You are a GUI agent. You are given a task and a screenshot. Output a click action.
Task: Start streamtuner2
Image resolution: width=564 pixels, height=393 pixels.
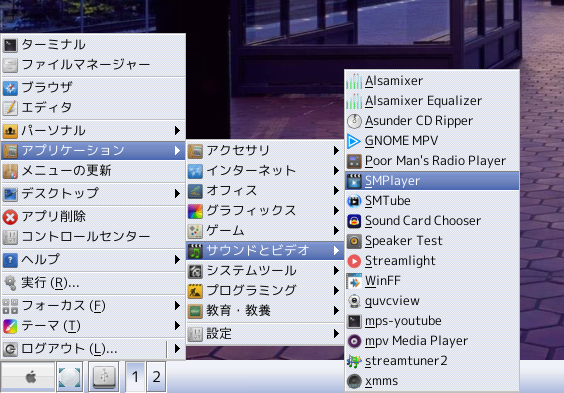click(x=432, y=361)
